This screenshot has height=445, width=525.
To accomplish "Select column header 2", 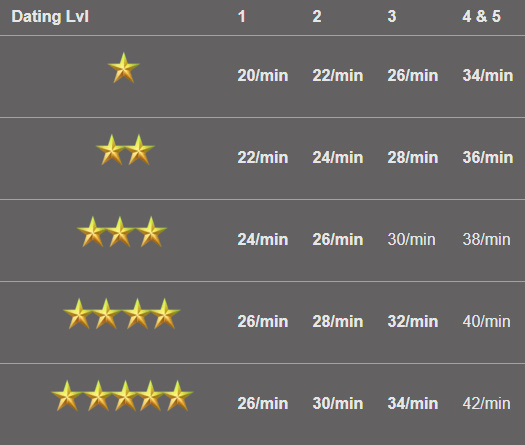I will 317,16.
